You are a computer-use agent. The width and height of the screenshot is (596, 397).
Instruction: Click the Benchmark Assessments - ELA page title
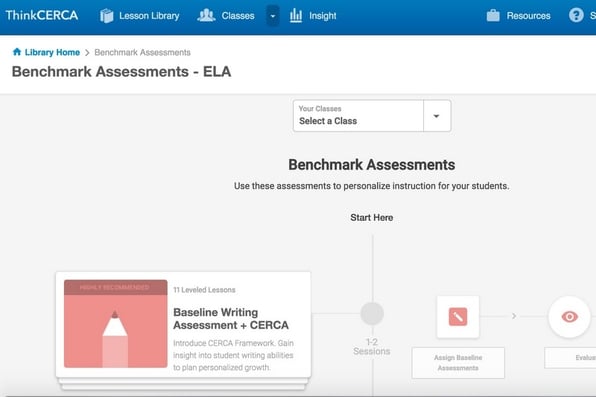click(x=121, y=71)
